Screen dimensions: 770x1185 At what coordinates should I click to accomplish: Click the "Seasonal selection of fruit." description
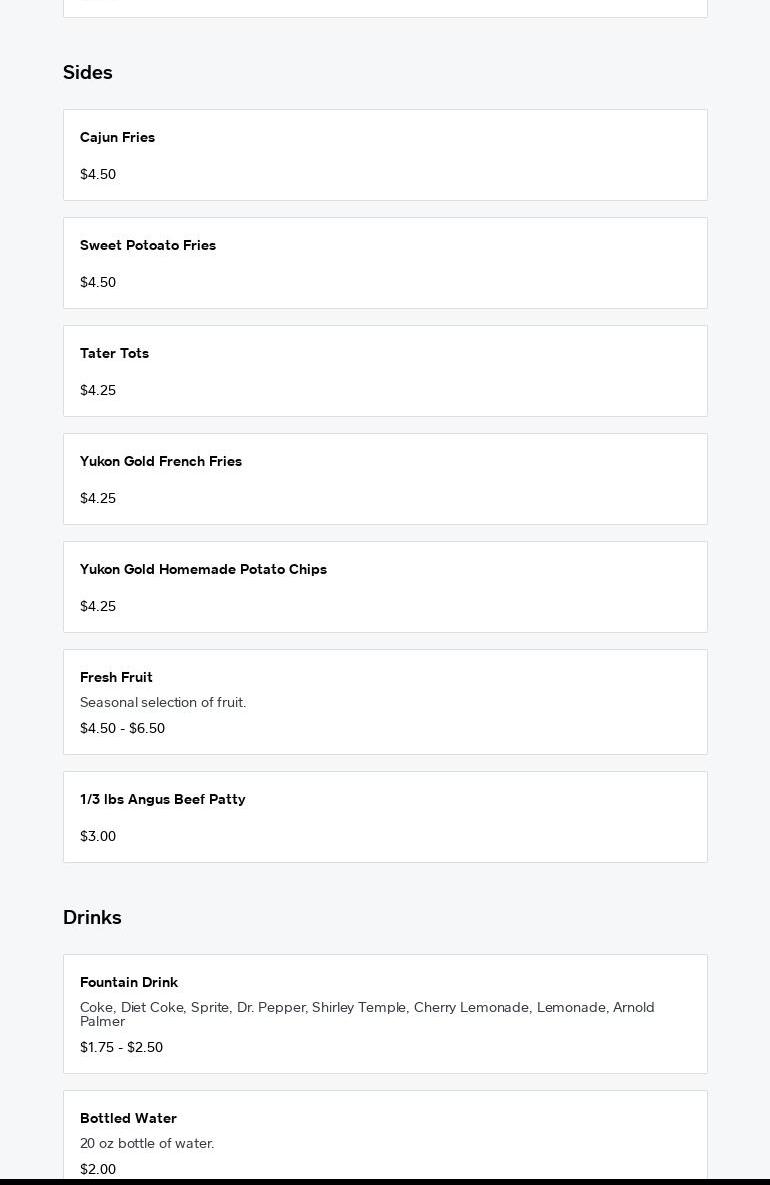click(163, 703)
